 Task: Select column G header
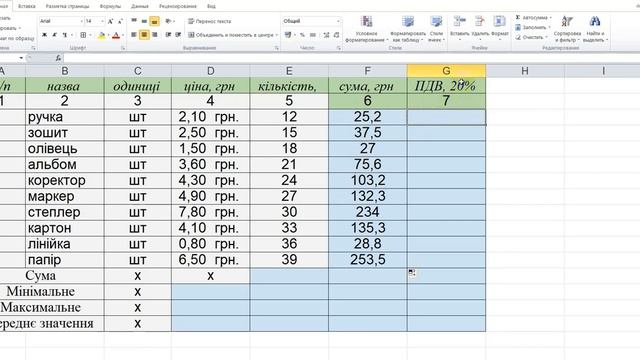point(446,71)
